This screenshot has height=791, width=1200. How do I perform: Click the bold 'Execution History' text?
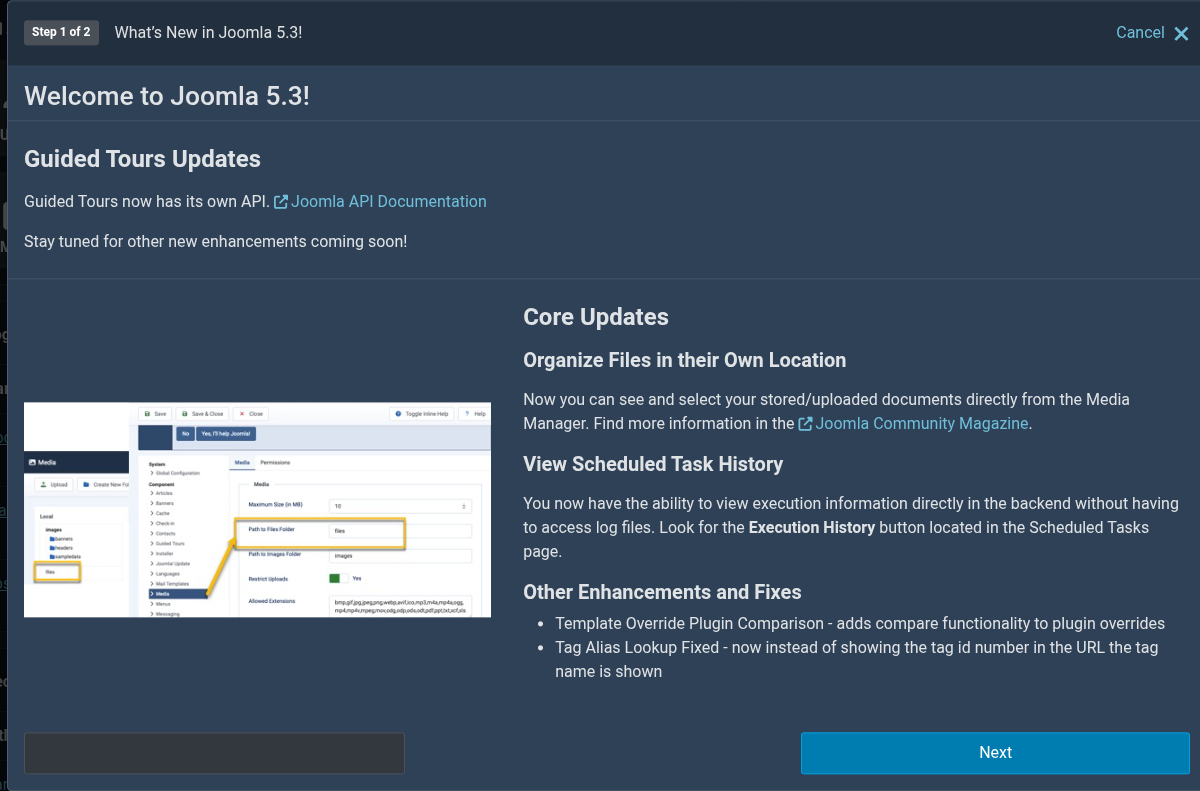point(812,527)
